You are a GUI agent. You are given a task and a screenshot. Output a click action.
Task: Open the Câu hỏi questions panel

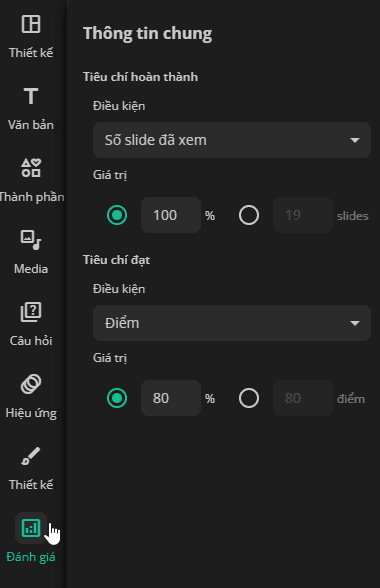31,312
